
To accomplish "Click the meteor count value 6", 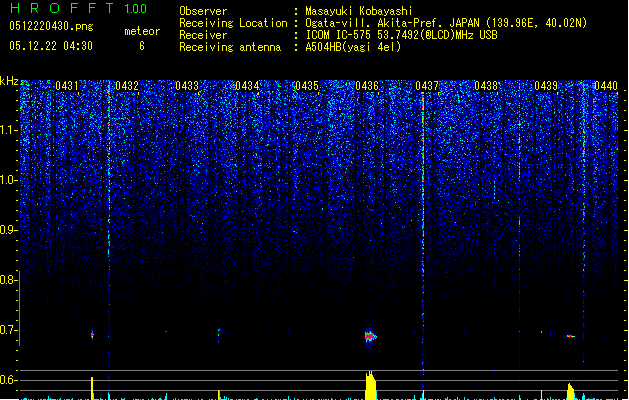I will pyautogui.click(x=142, y=46).
